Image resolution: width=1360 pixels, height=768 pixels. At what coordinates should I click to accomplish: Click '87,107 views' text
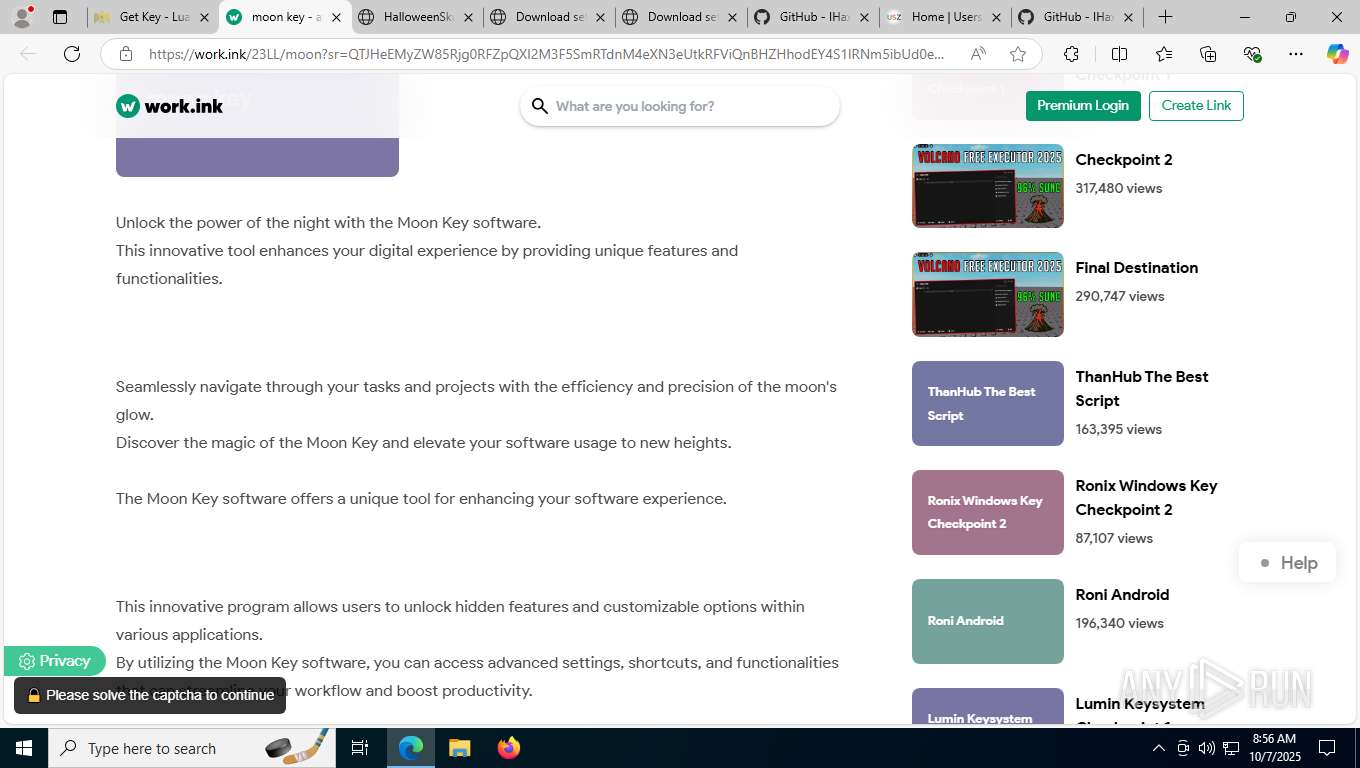[x=1114, y=538]
